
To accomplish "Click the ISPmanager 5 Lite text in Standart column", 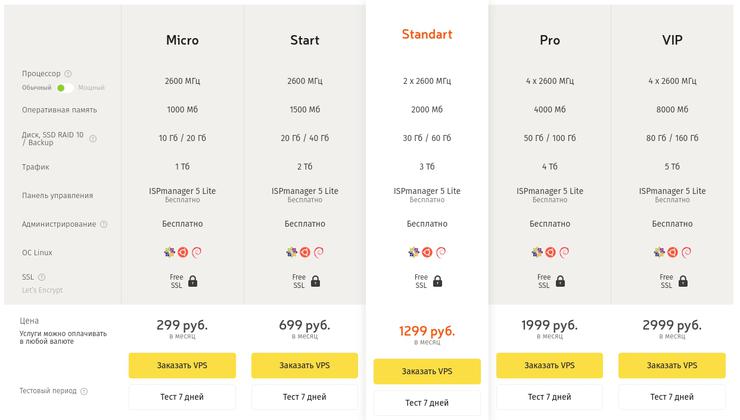I will coord(427,190).
